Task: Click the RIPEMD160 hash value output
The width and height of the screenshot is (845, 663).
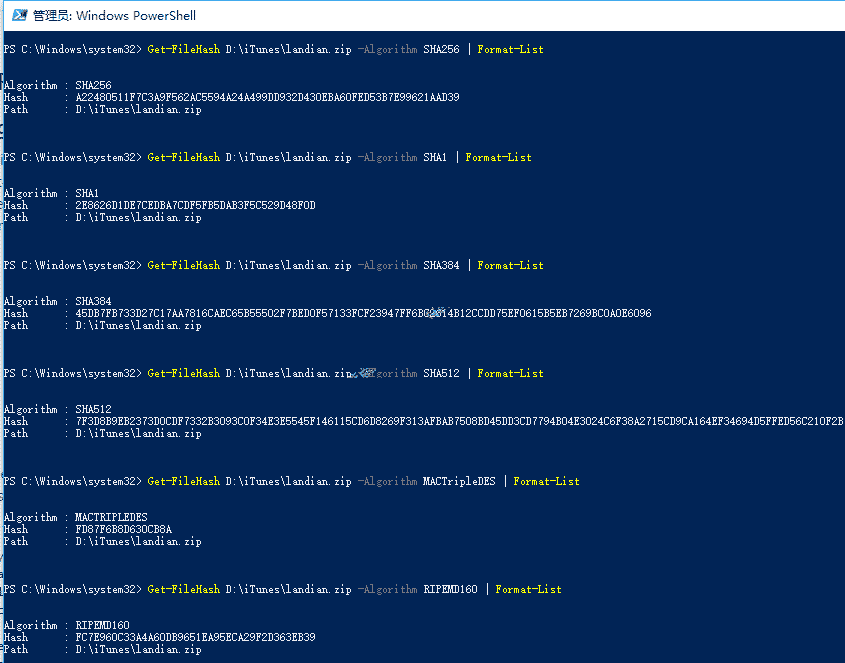Action: click(x=195, y=637)
